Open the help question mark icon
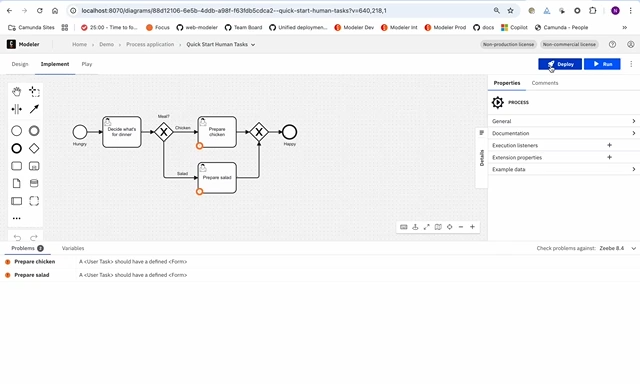The image size is (640, 384). coord(612,44)
